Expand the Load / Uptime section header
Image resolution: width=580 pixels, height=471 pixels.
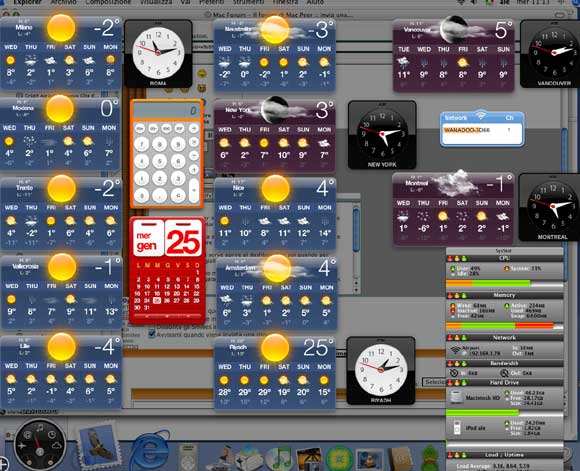point(505,455)
